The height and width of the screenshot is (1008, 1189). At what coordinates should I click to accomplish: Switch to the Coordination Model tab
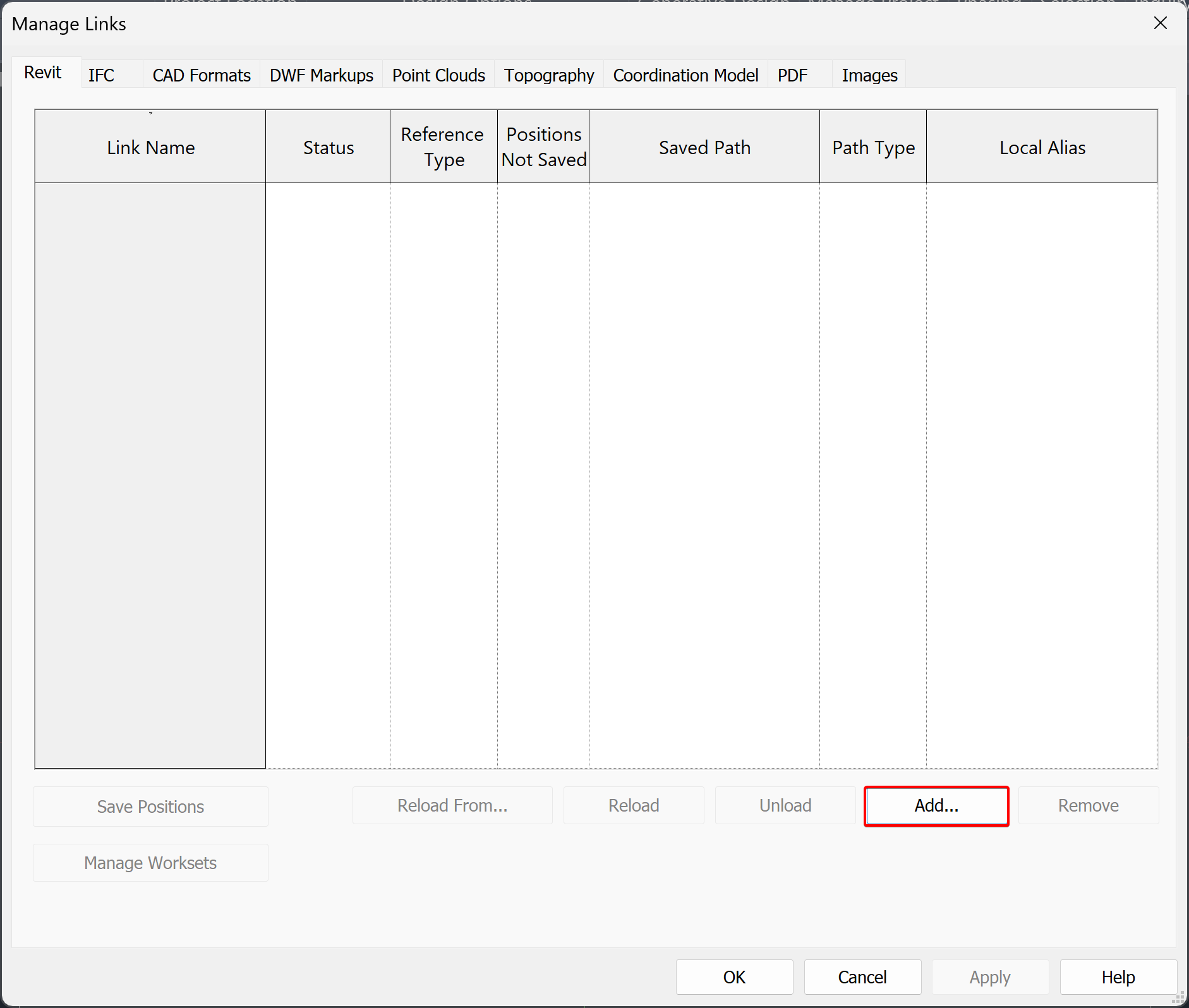[x=685, y=74]
